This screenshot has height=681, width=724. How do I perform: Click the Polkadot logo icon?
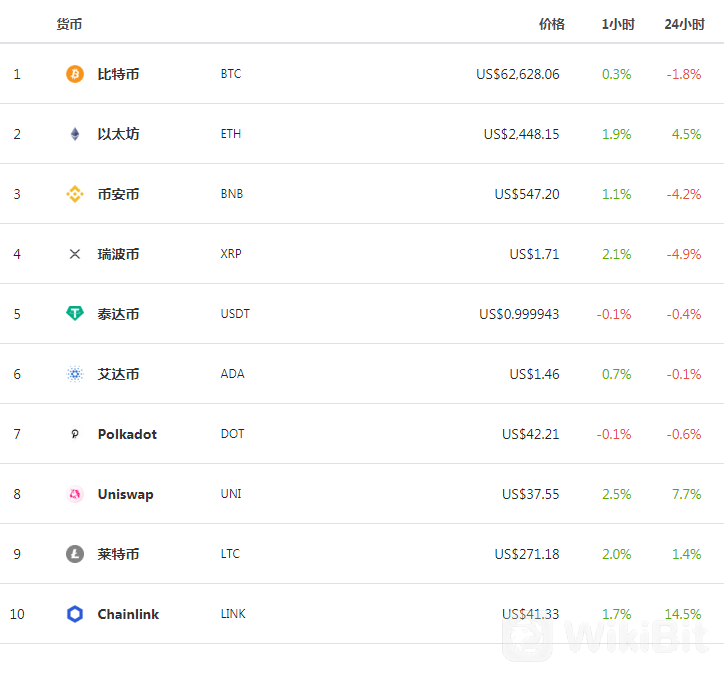[75, 434]
